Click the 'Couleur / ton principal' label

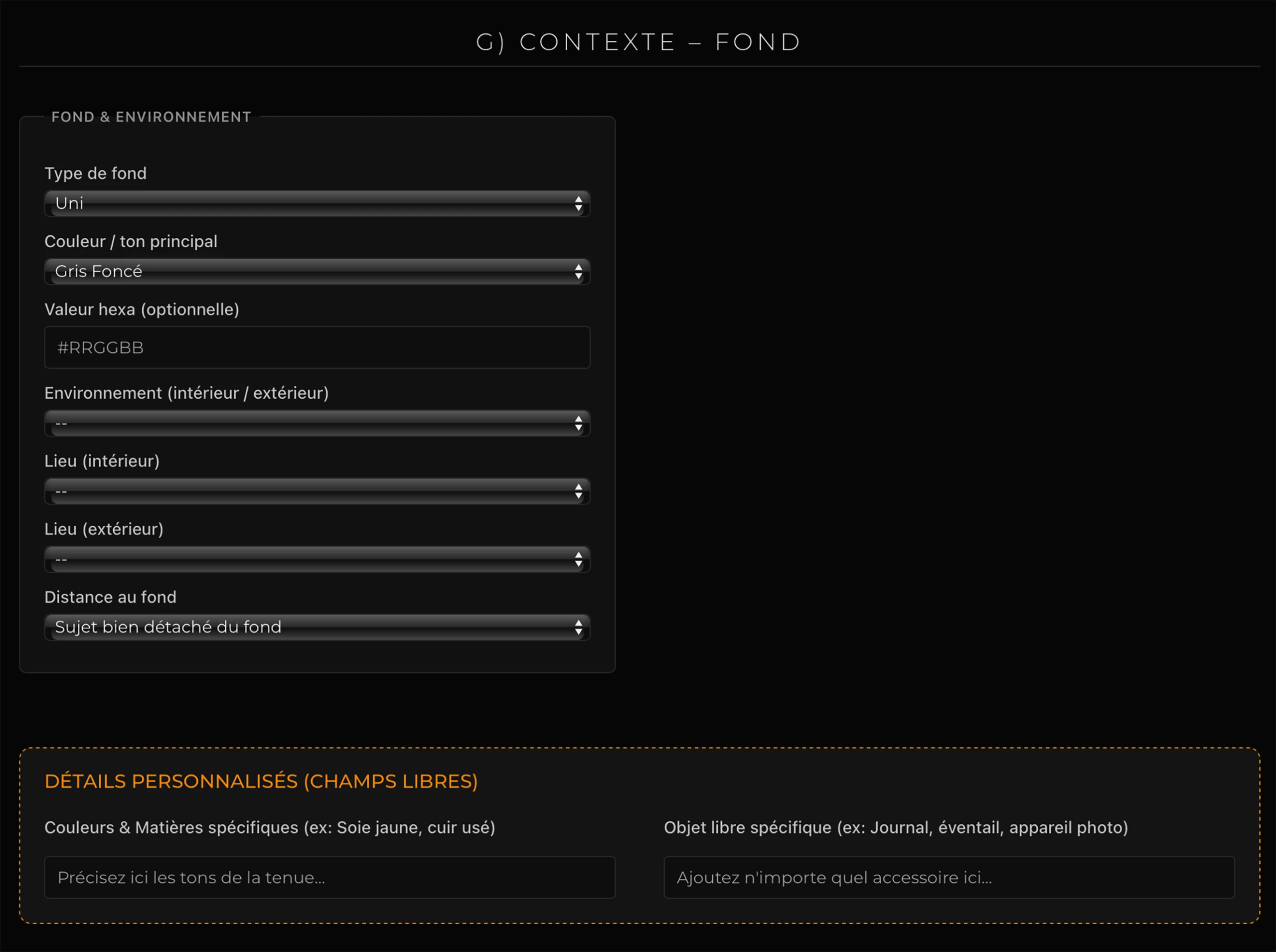pos(131,241)
